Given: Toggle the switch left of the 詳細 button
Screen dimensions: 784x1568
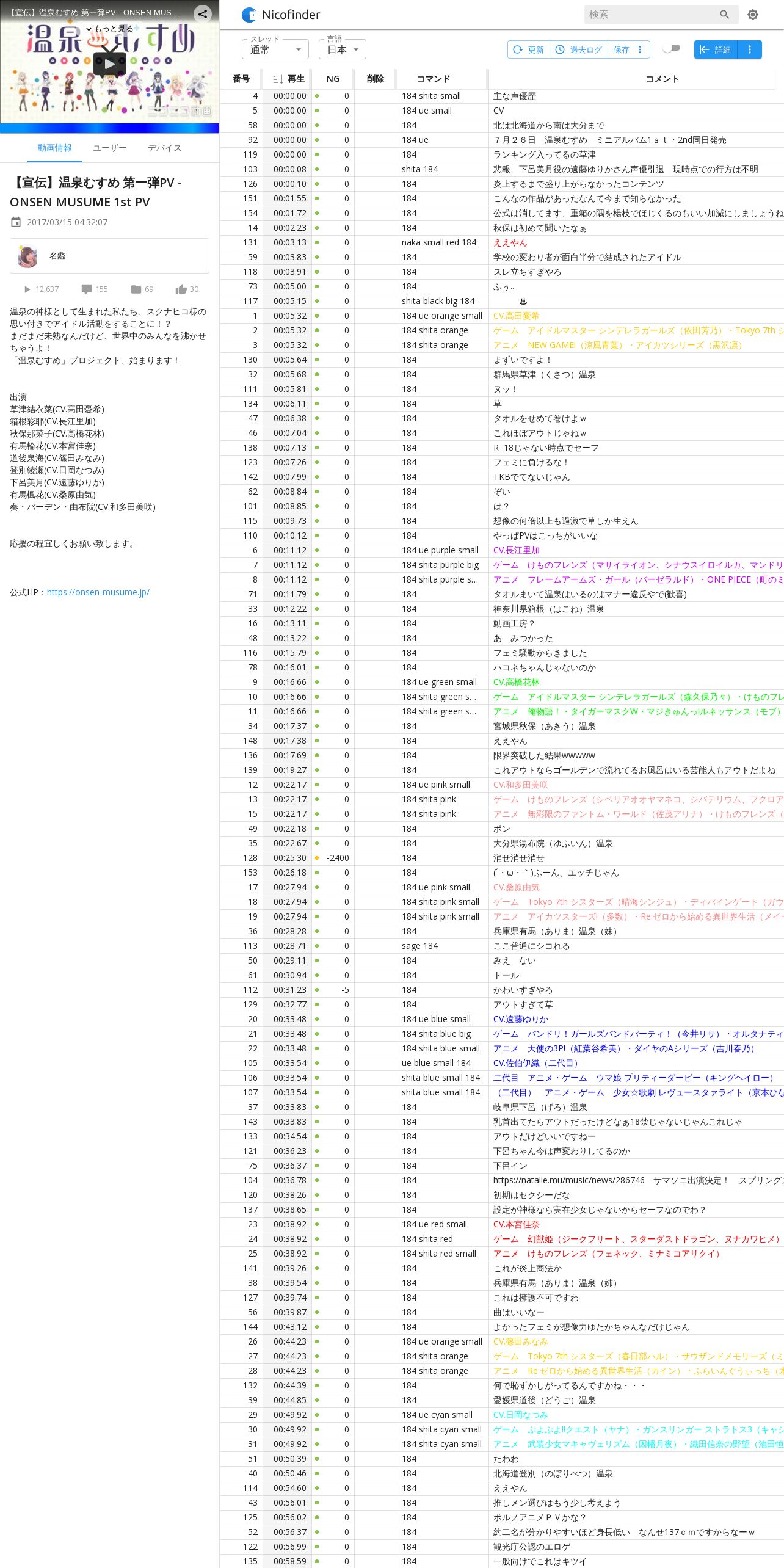Looking at the screenshot, I should (x=672, y=49).
